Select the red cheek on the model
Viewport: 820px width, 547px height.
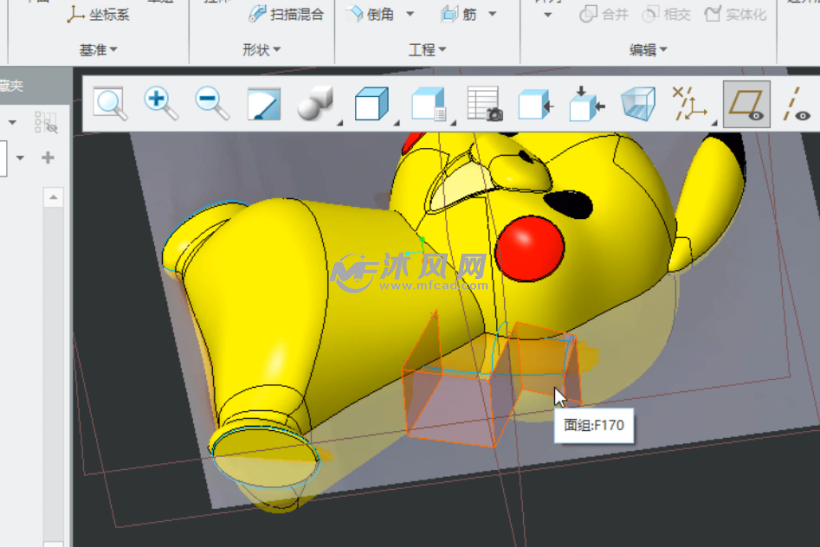(x=529, y=248)
